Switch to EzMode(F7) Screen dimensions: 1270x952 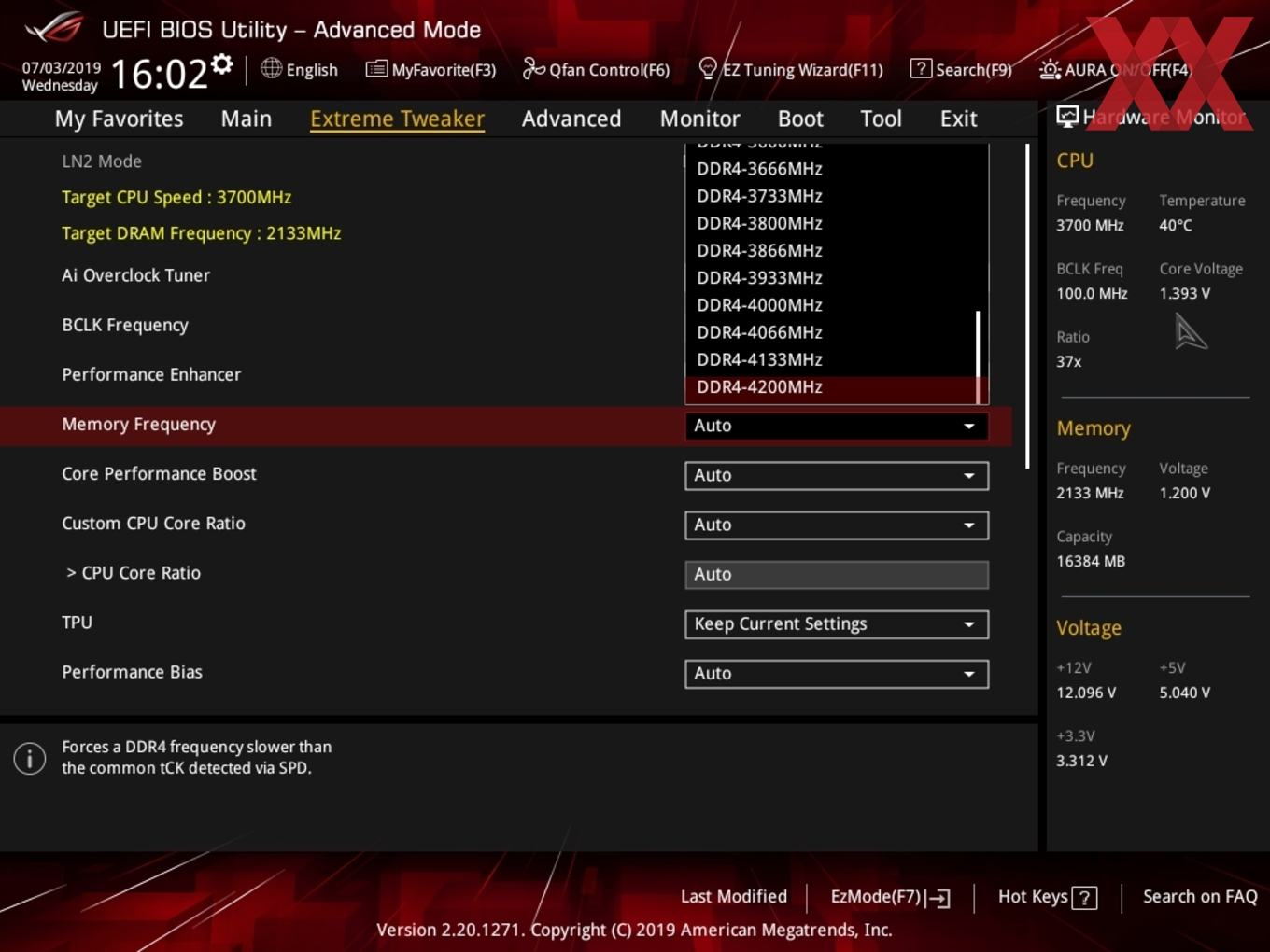[x=890, y=897]
